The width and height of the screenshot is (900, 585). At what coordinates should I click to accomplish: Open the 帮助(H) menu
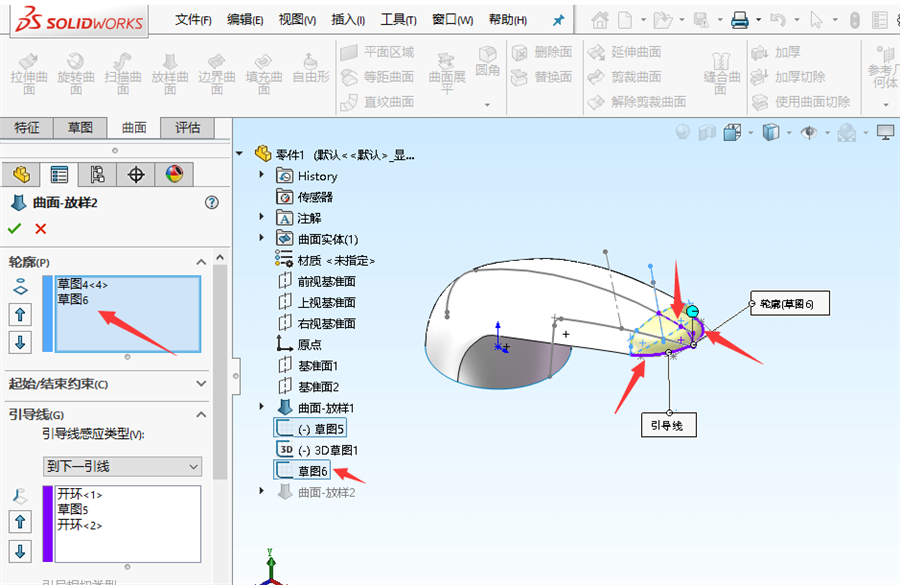[x=507, y=20]
